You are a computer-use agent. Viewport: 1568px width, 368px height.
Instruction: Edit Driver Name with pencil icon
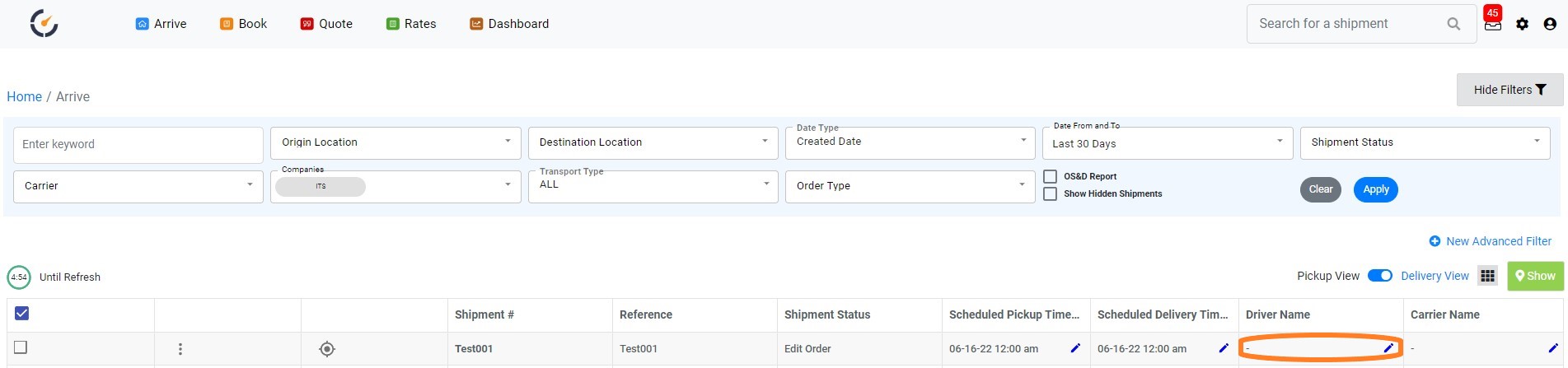tap(1388, 348)
